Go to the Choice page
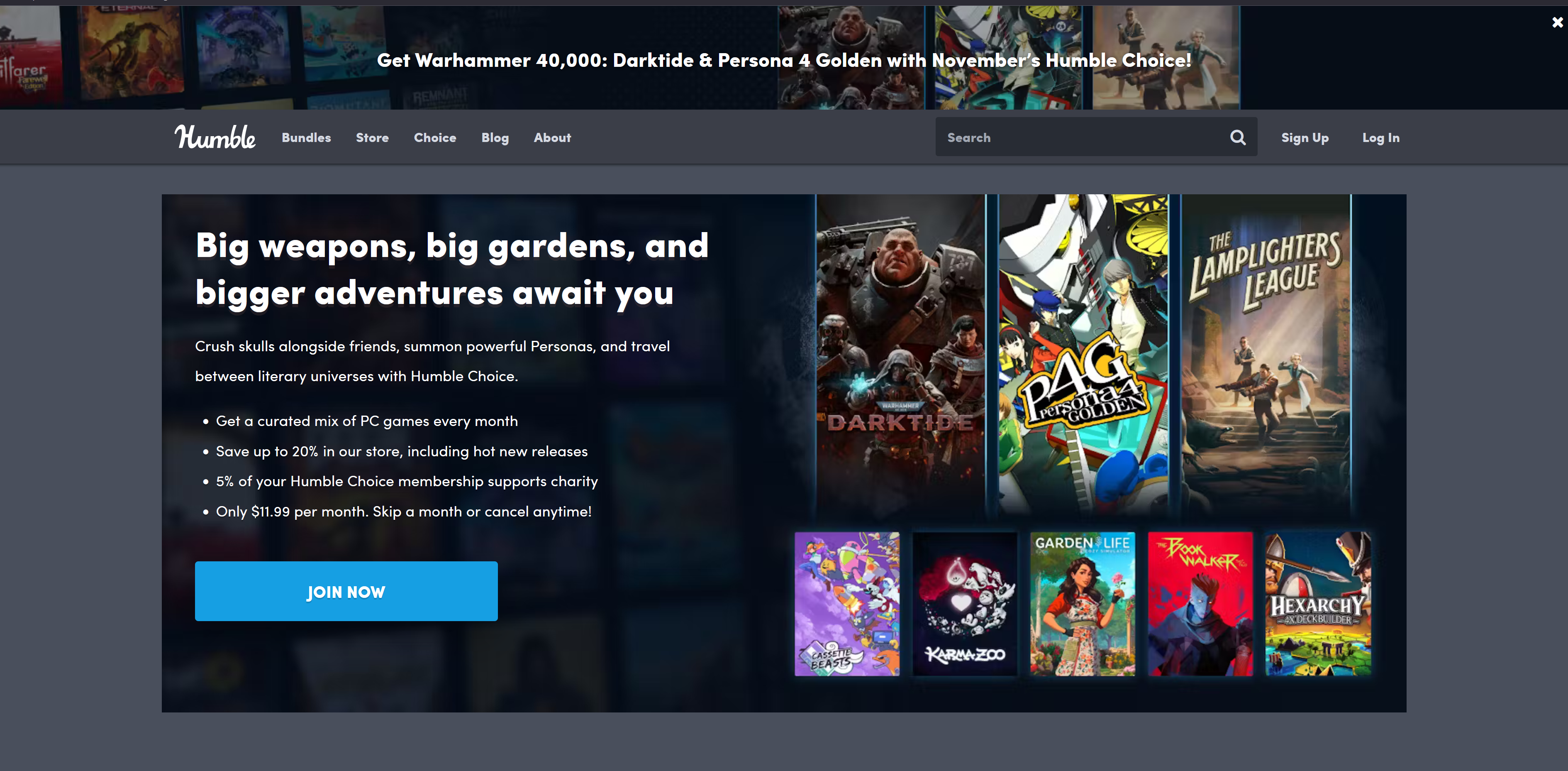The image size is (1568, 771). point(434,138)
